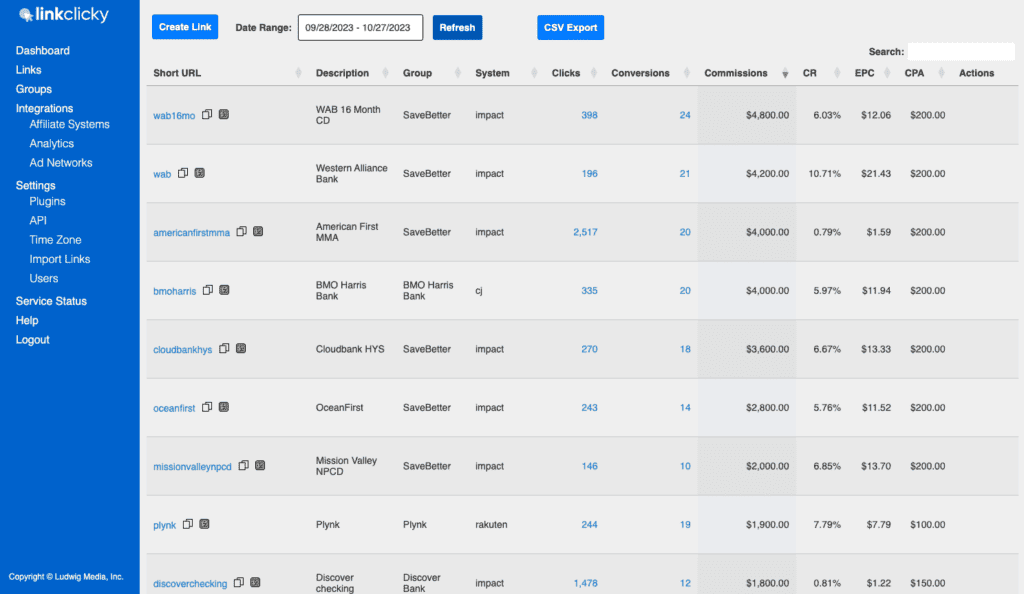Sort by Conversions column arrows

(690, 73)
